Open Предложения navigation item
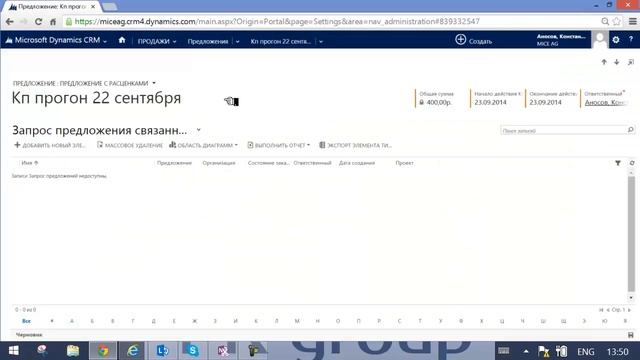This screenshot has height=360, width=640. pos(208,41)
